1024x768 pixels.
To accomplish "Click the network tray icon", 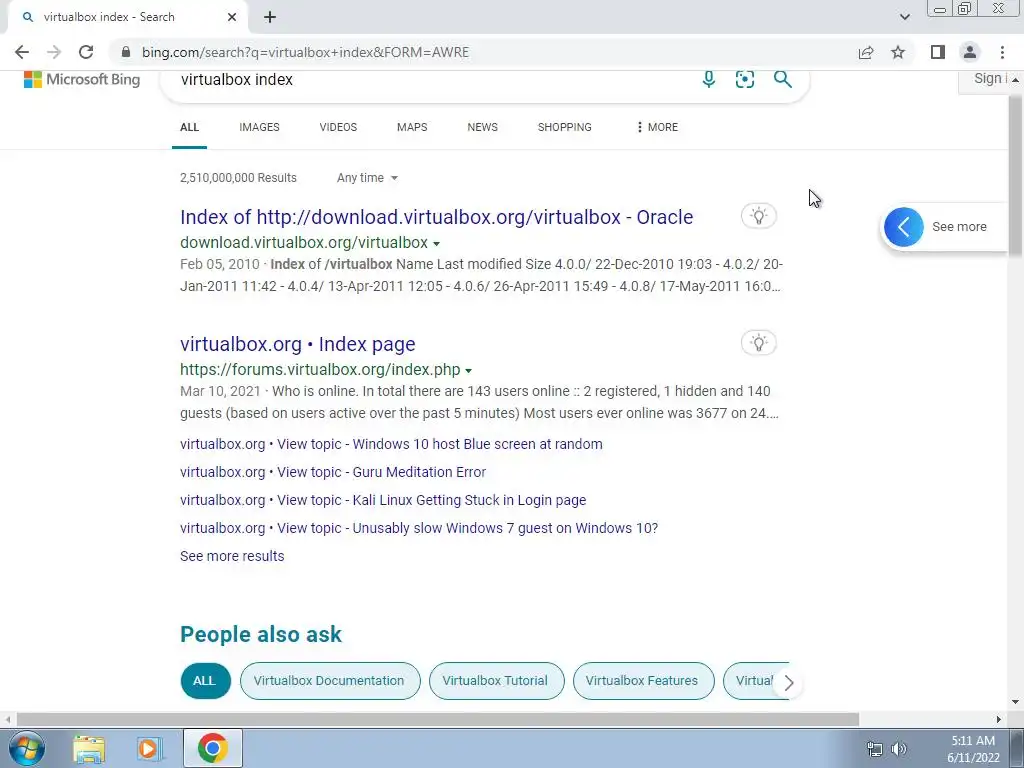I will tap(874, 749).
